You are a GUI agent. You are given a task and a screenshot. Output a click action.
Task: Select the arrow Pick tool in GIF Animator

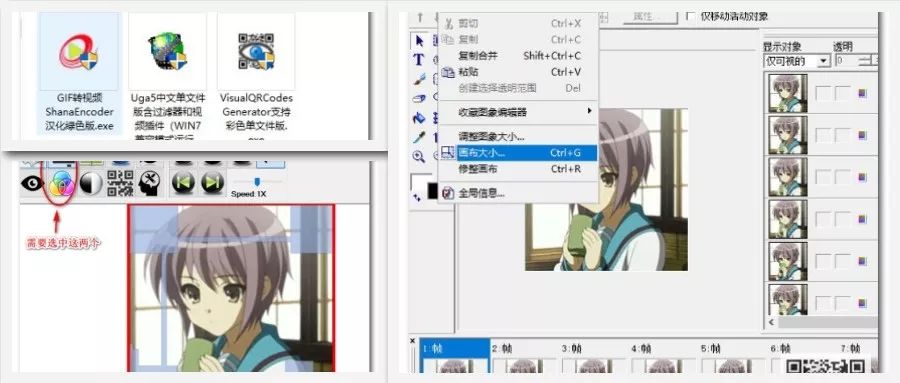tap(419, 41)
